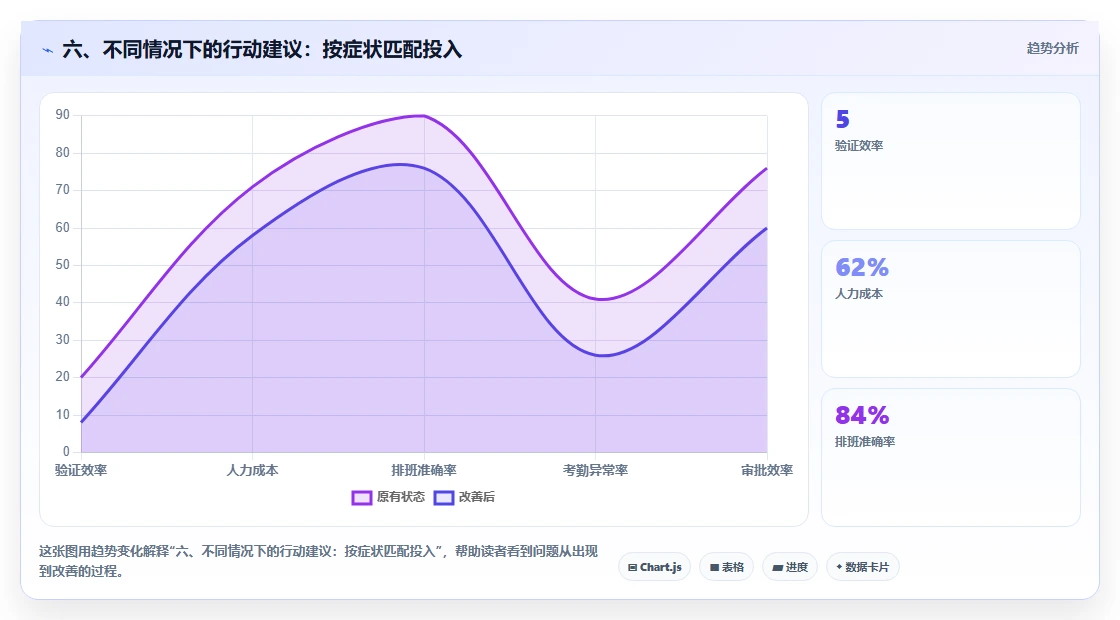Select the 数据卡片 tag chip

[863, 567]
